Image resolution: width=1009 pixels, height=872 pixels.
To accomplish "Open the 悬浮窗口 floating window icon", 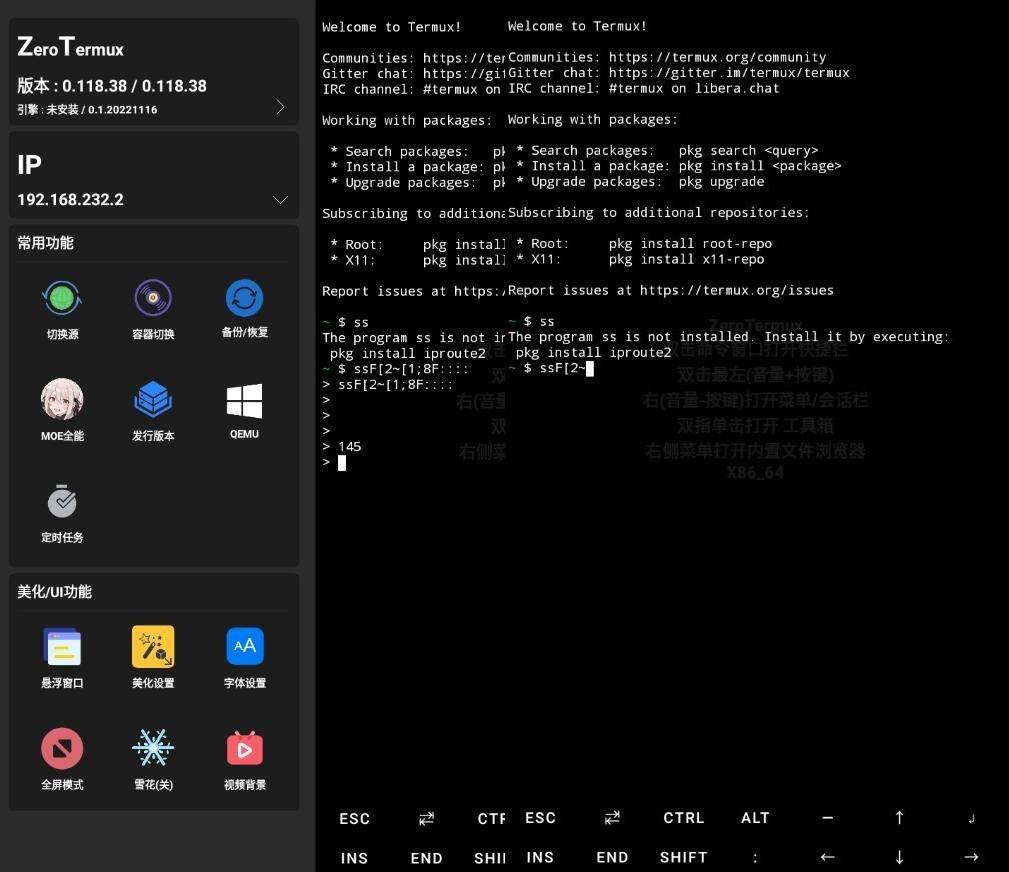I will [x=62, y=647].
